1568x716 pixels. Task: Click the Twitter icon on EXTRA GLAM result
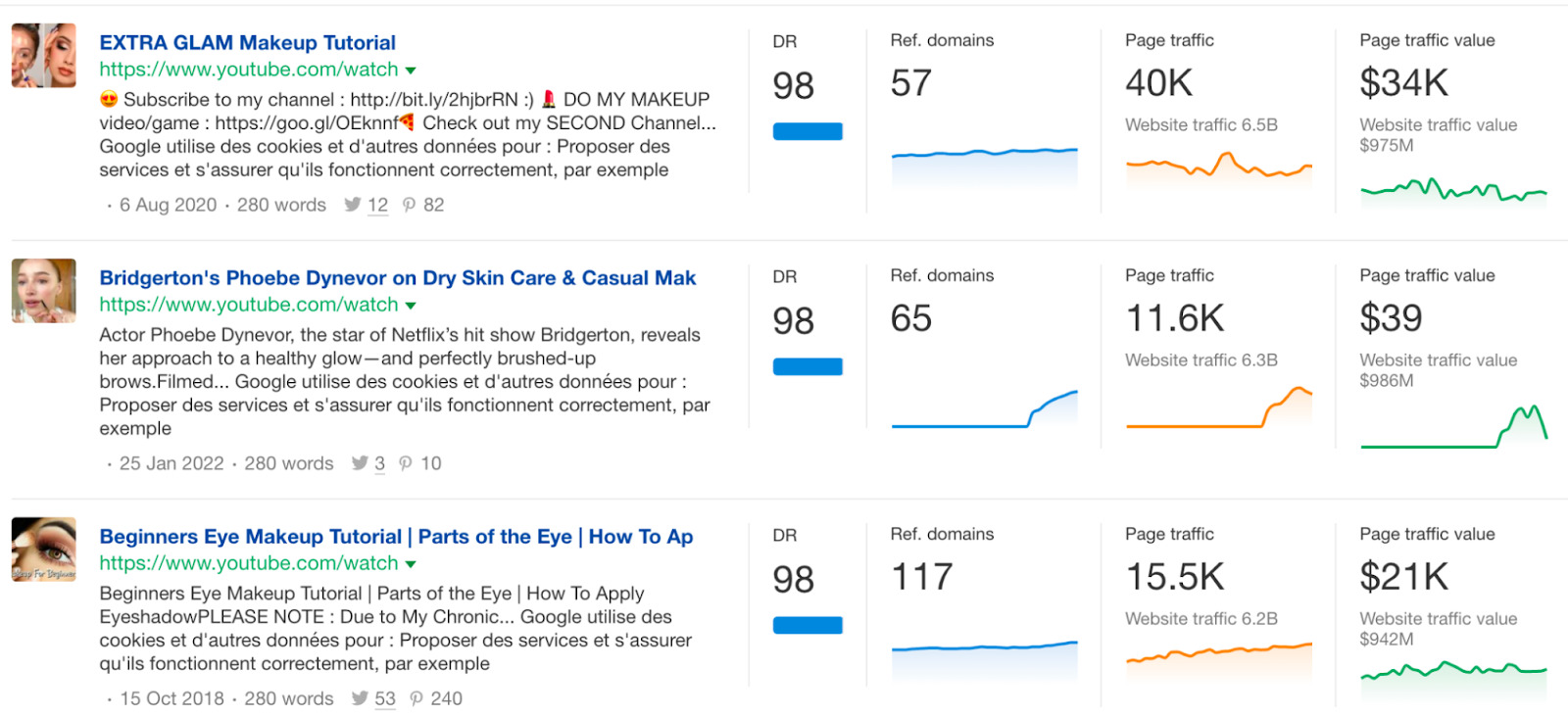(352, 205)
